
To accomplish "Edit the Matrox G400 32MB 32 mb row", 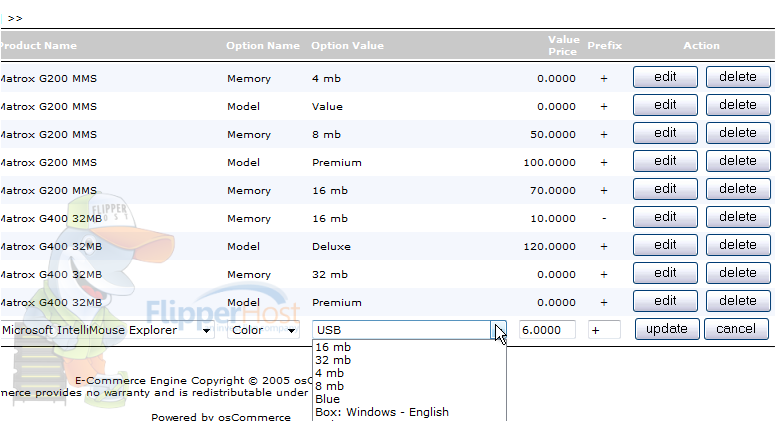I will 665,273.
